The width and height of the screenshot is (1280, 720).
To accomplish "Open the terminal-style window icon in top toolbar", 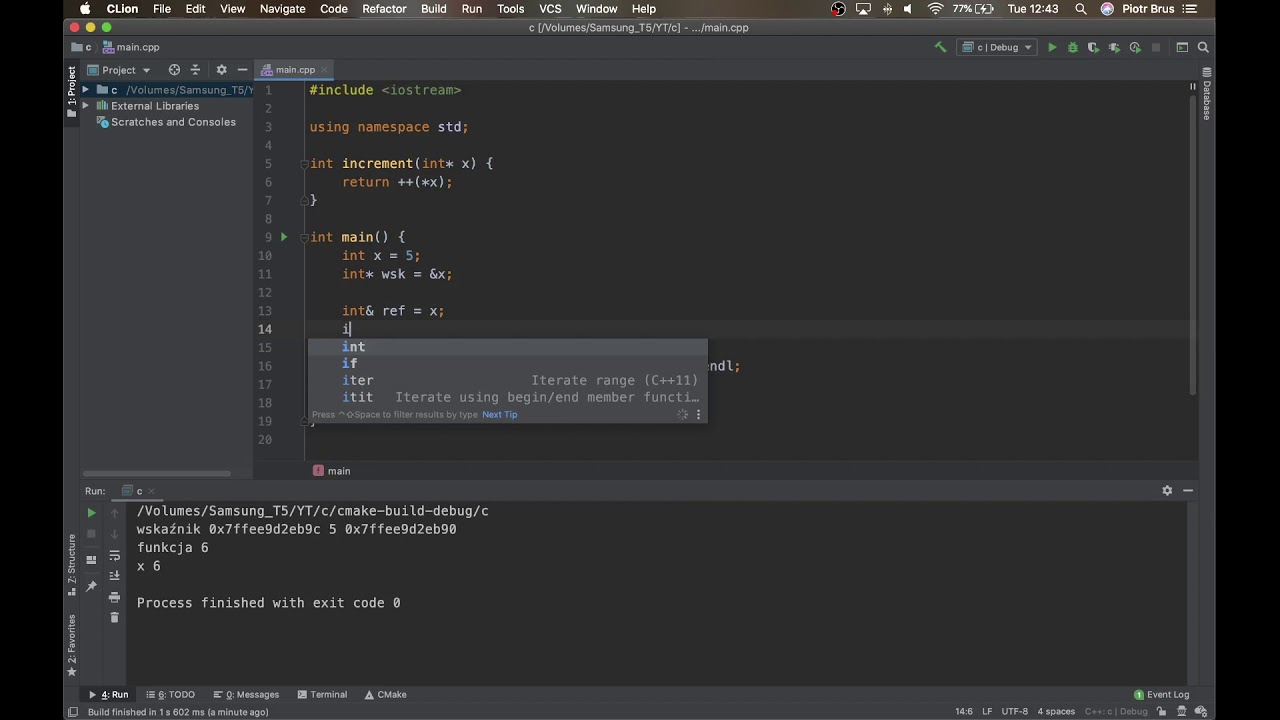I will coord(1182,47).
